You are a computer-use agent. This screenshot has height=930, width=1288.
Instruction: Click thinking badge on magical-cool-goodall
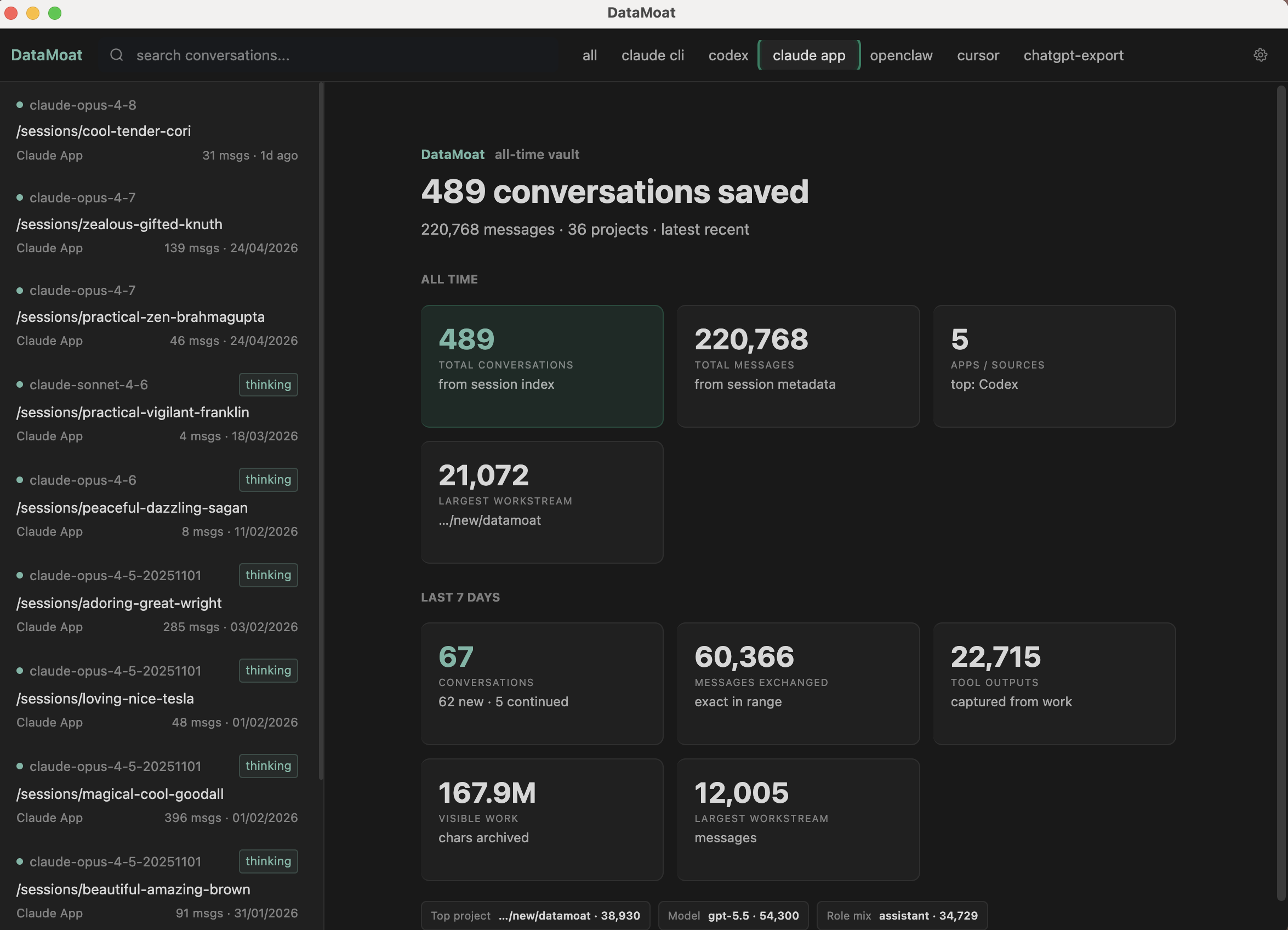[268, 766]
